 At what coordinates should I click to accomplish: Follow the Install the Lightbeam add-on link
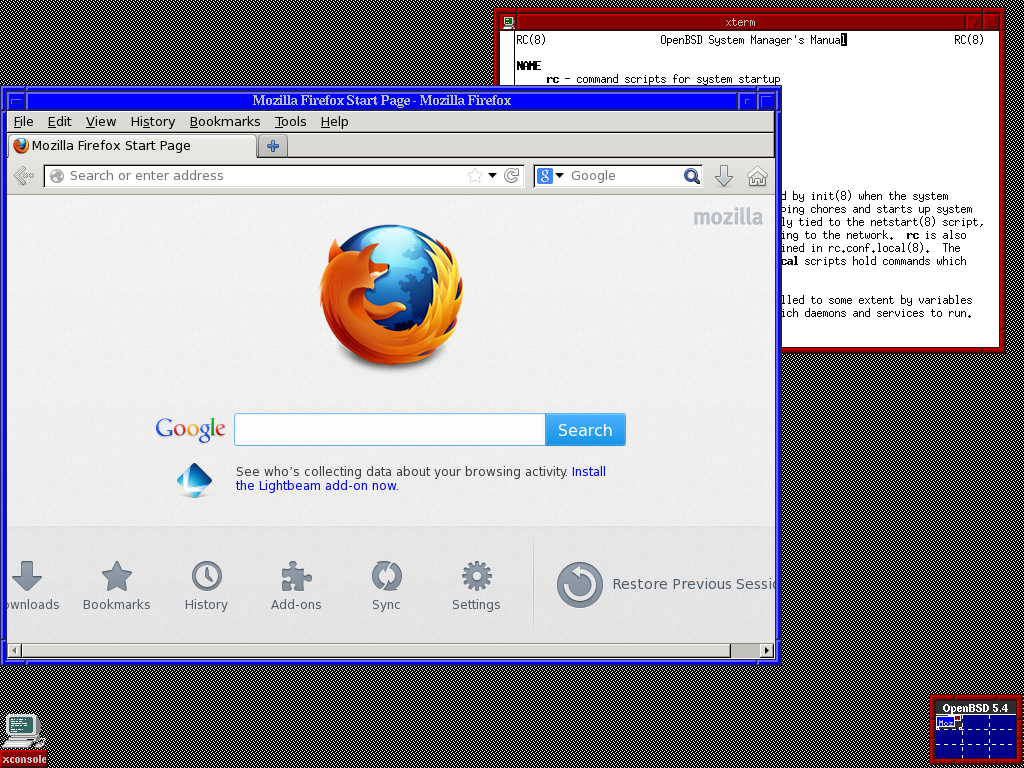pos(421,479)
